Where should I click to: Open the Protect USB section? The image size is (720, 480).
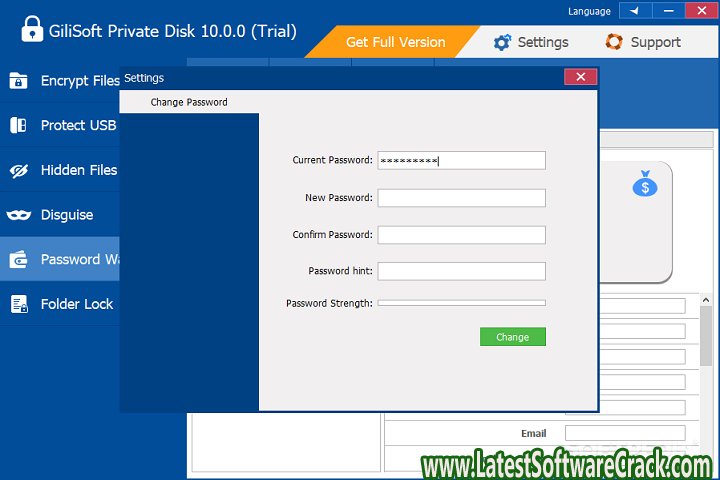click(x=60, y=125)
